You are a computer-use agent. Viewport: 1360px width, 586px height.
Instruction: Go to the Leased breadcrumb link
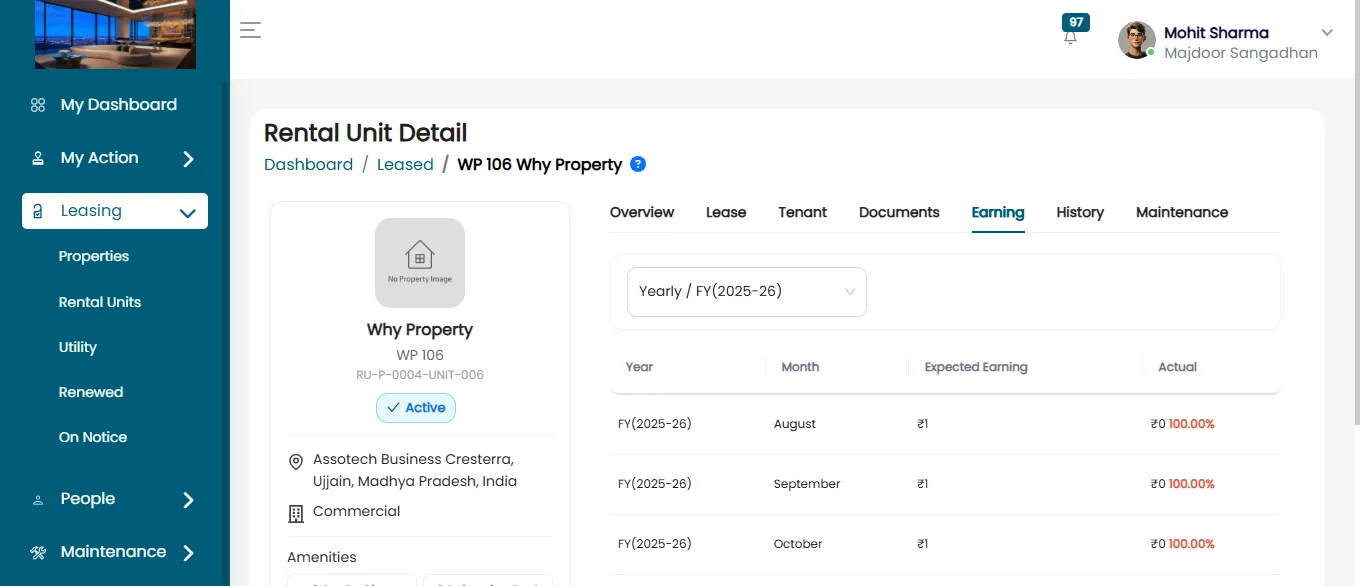(405, 164)
